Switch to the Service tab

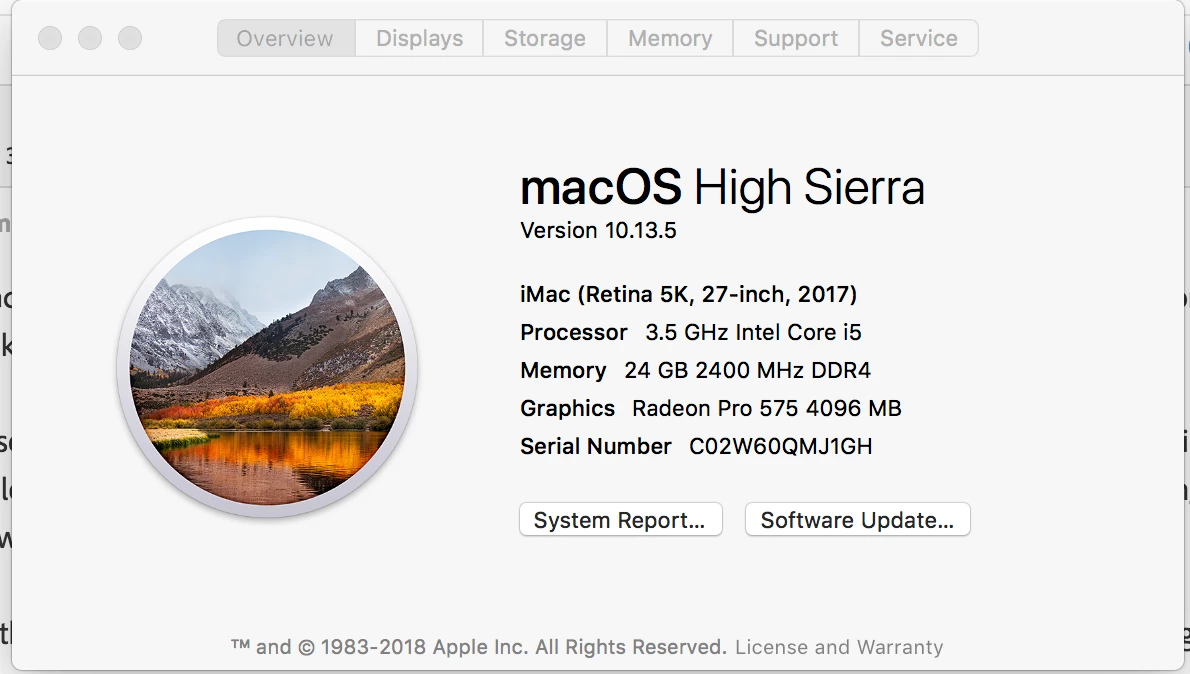(918, 39)
